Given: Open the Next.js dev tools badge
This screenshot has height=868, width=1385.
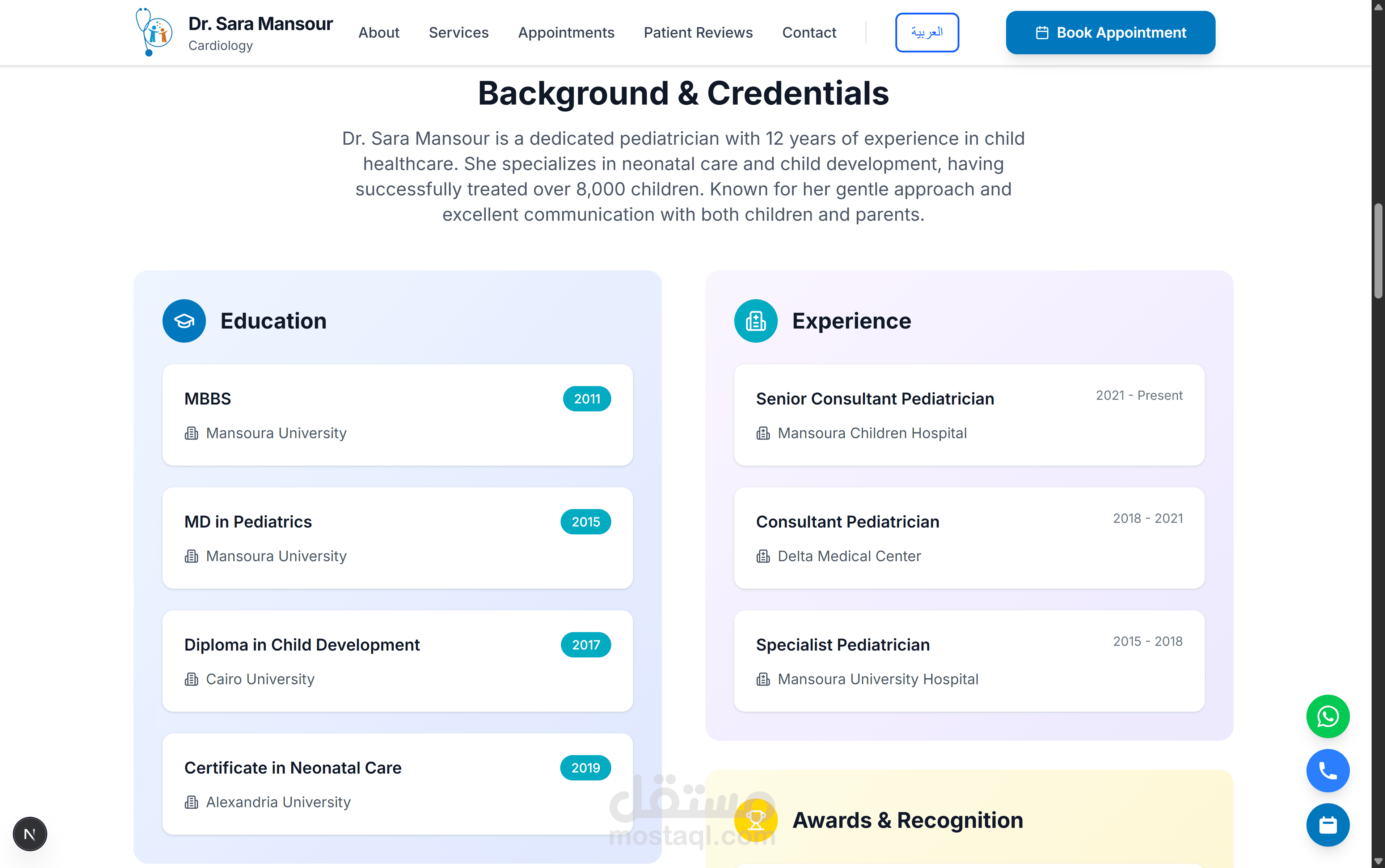Looking at the screenshot, I should 30,834.
